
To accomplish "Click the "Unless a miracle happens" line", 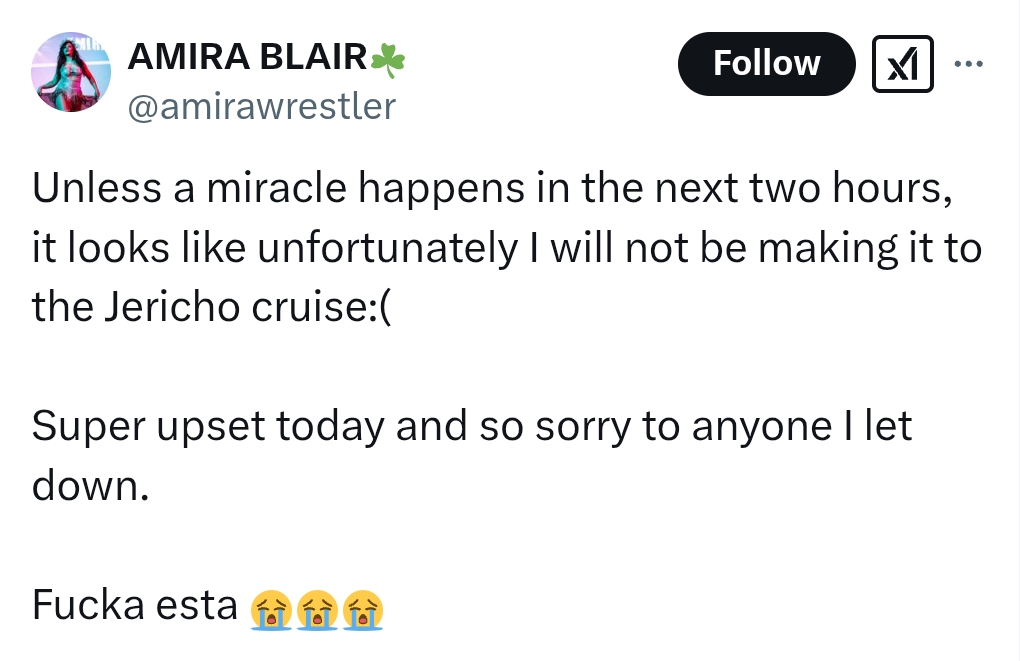I will pos(490,187).
